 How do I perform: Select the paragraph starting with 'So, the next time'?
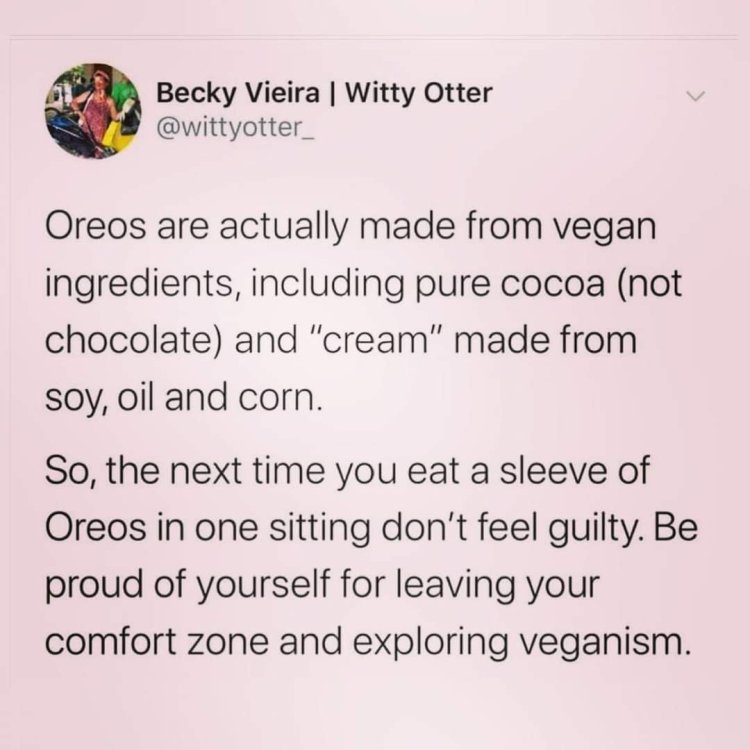point(371,556)
